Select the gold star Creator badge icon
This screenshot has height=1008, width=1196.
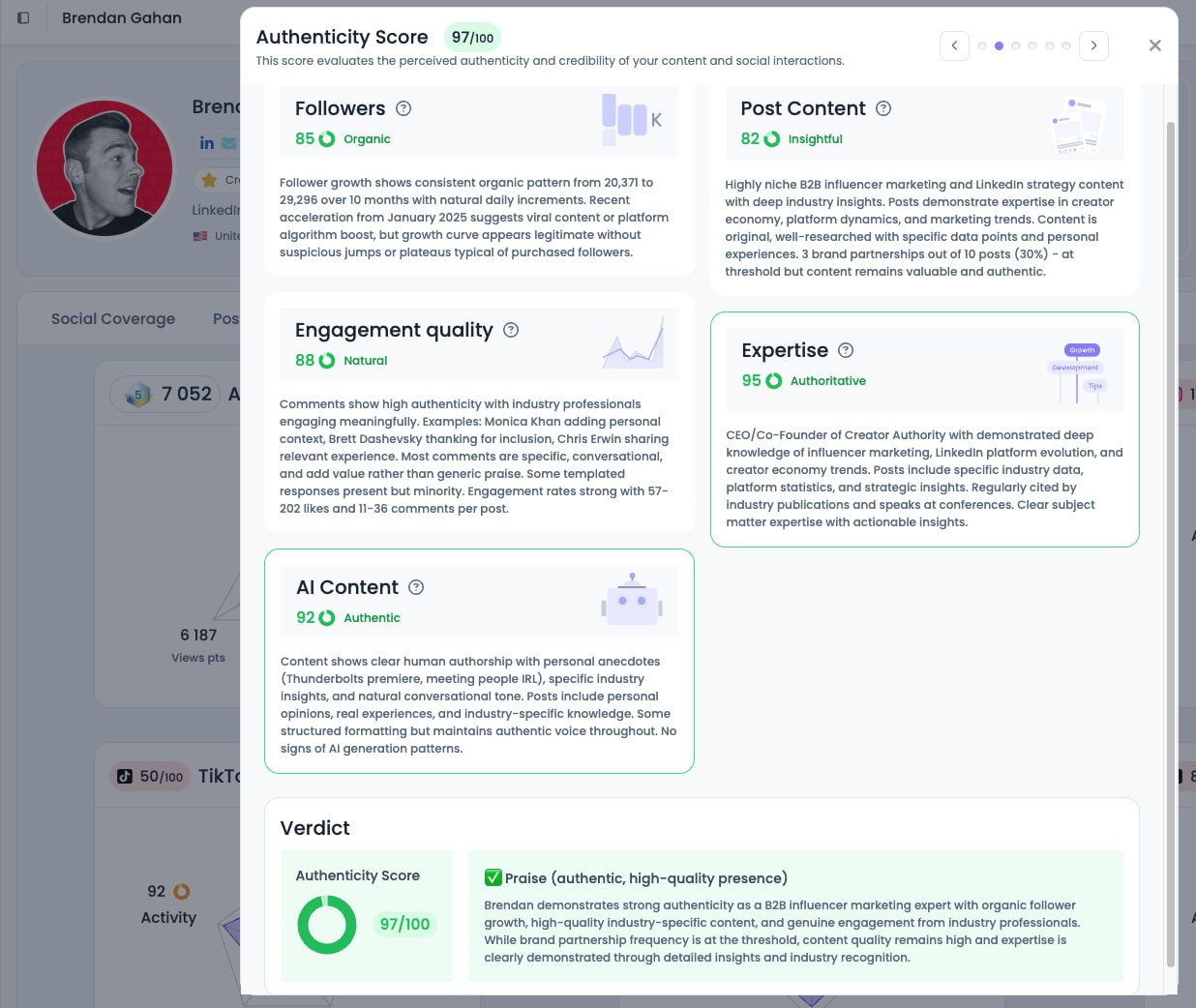pyautogui.click(x=210, y=180)
